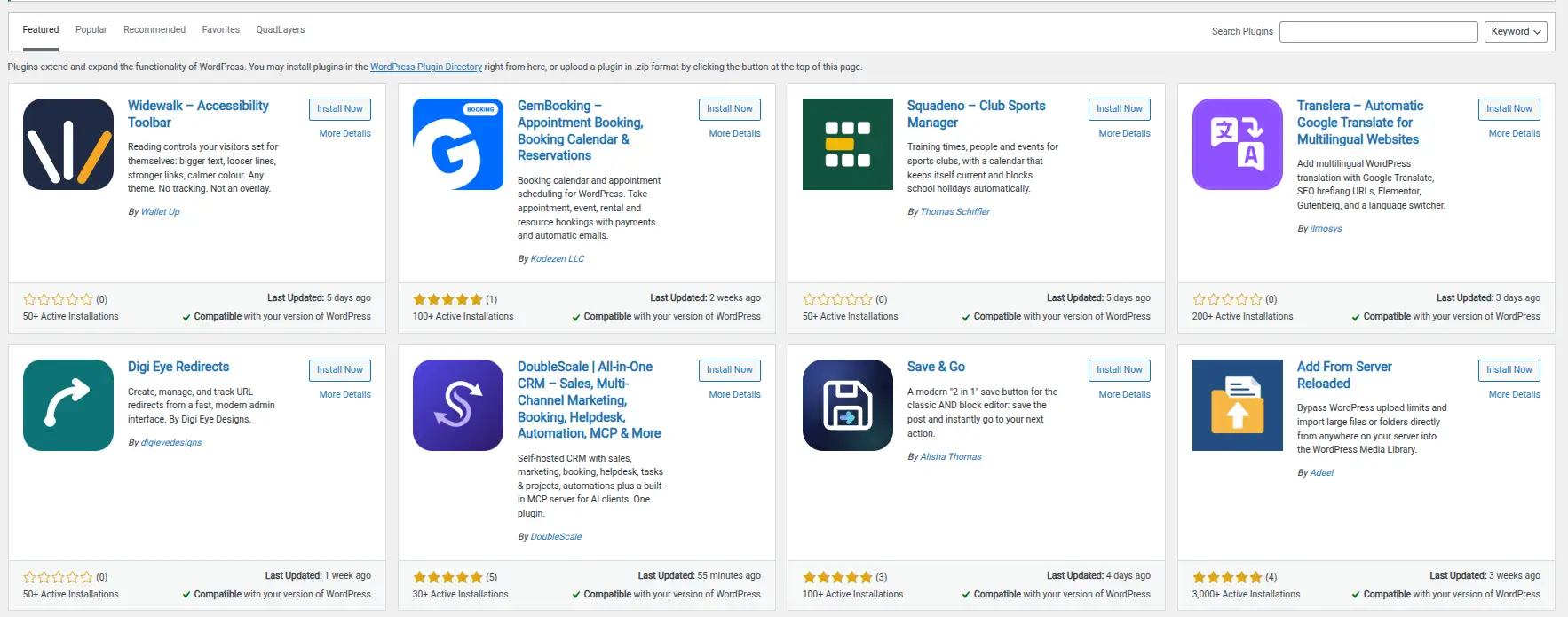Click the Digi Eye Redirects arrow icon
1568x617 pixels.
[68, 405]
